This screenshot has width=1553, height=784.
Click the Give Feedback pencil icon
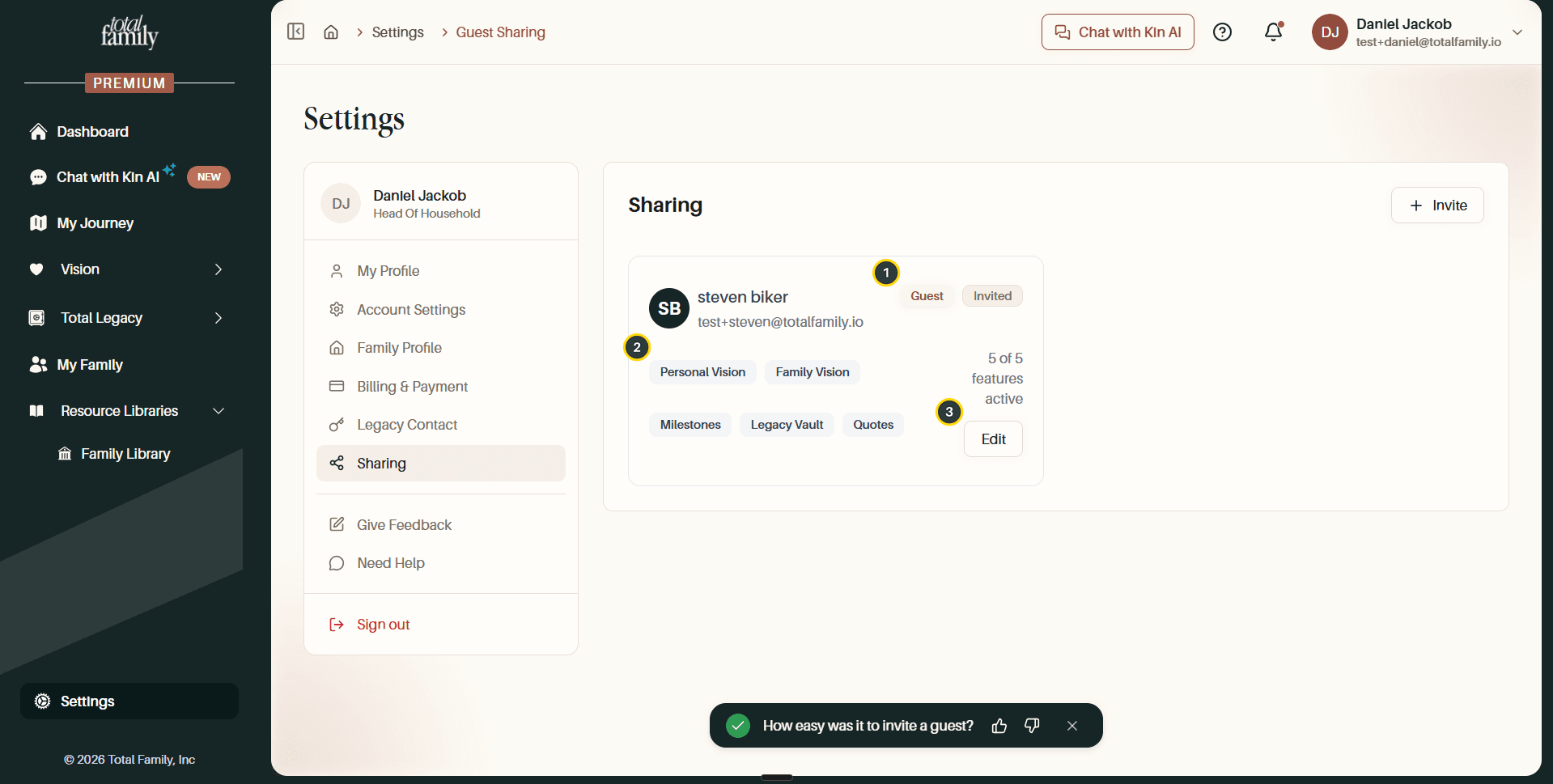coord(337,524)
